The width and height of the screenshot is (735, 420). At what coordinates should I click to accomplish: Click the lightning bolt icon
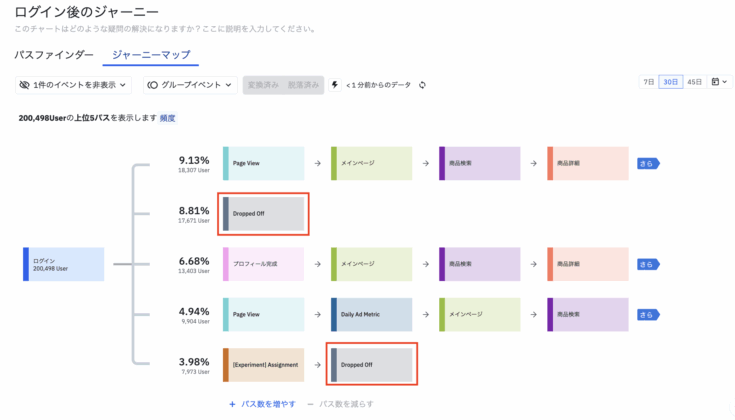pyautogui.click(x=335, y=85)
